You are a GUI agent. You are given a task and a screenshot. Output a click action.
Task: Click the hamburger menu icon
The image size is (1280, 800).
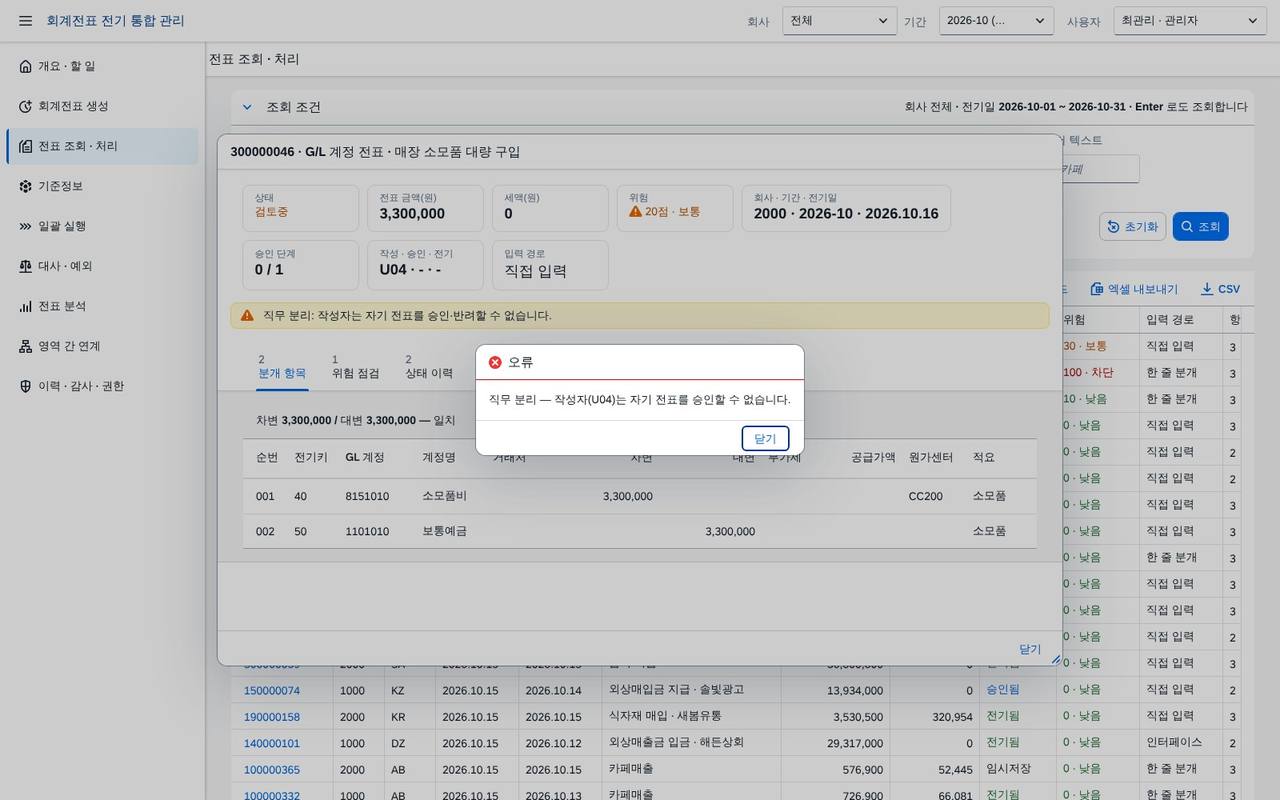(25, 21)
